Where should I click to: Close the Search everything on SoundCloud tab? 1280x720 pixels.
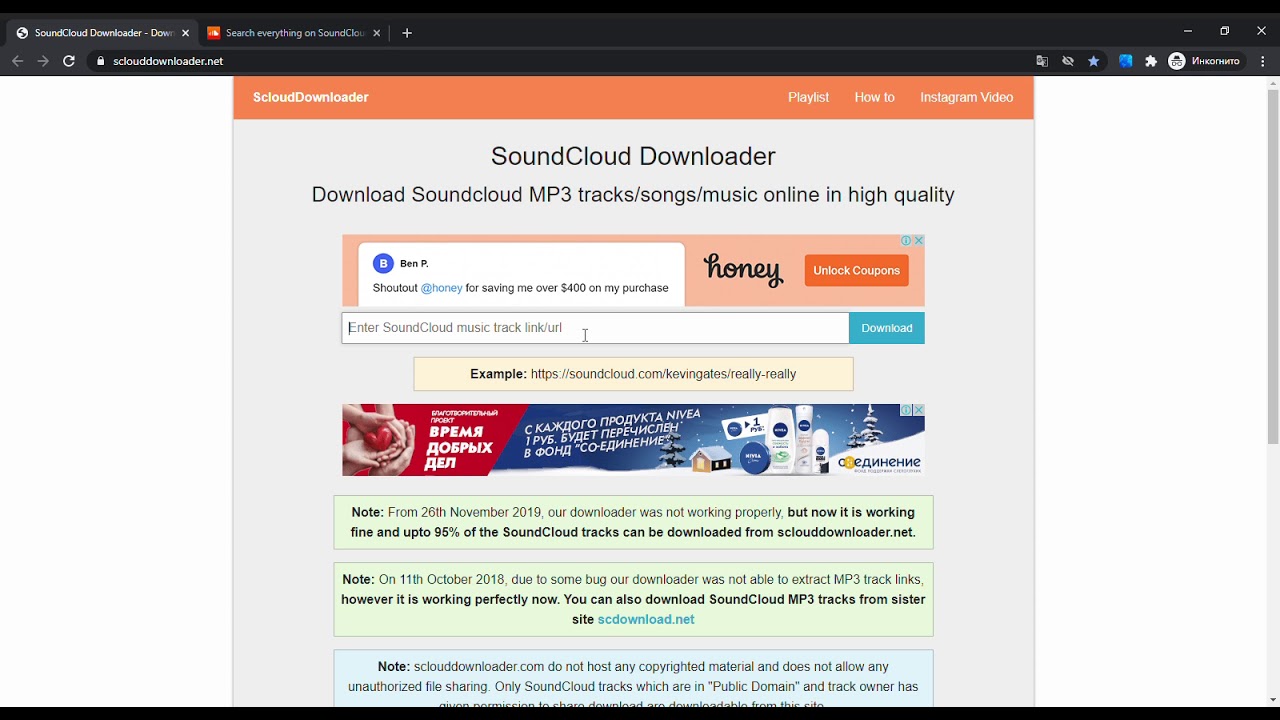click(377, 33)
